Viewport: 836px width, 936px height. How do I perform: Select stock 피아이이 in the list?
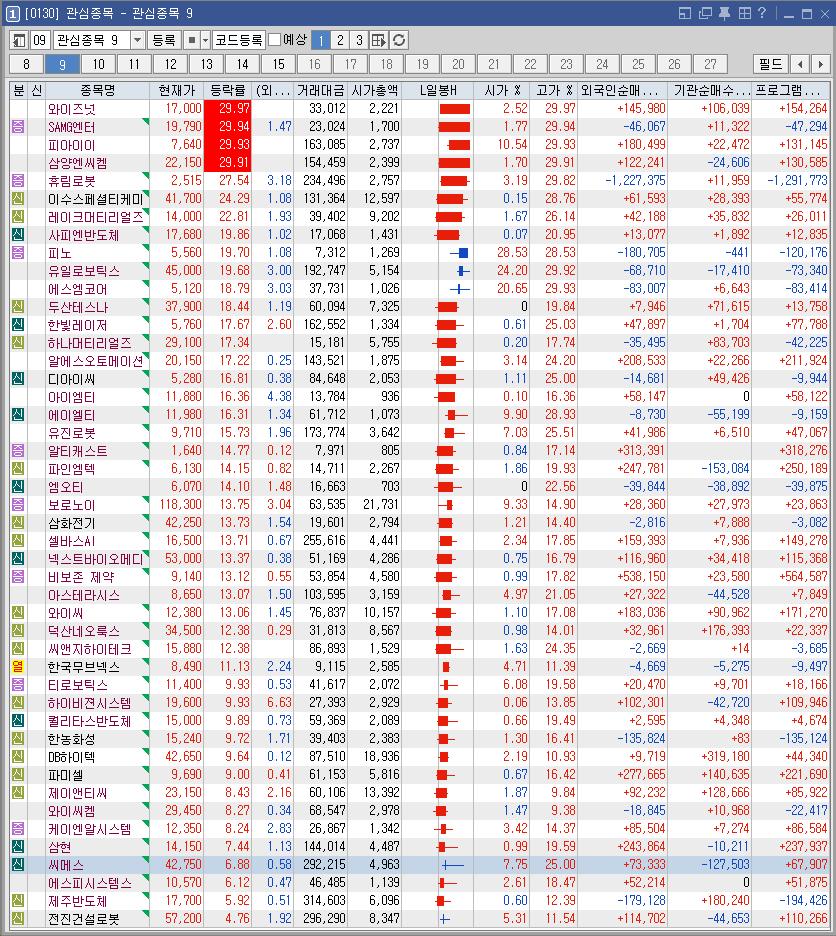(72, 144)
